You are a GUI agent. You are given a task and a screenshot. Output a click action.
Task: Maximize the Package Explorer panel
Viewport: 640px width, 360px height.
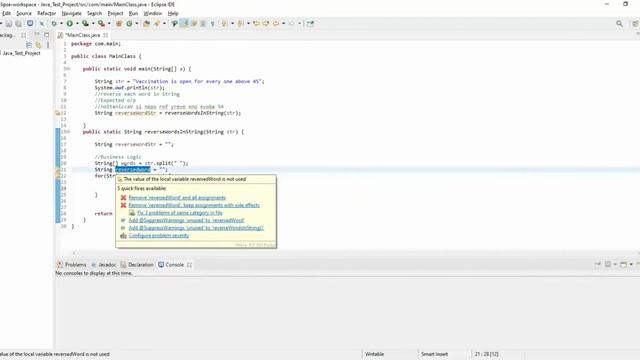(x=47, y=35)
